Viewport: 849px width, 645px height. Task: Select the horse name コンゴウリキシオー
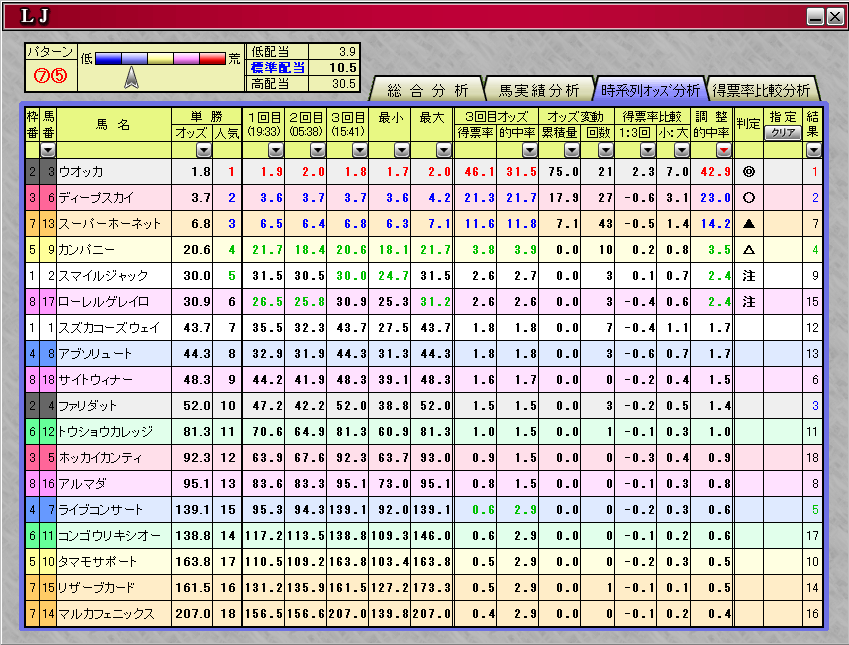click(109, 536)
